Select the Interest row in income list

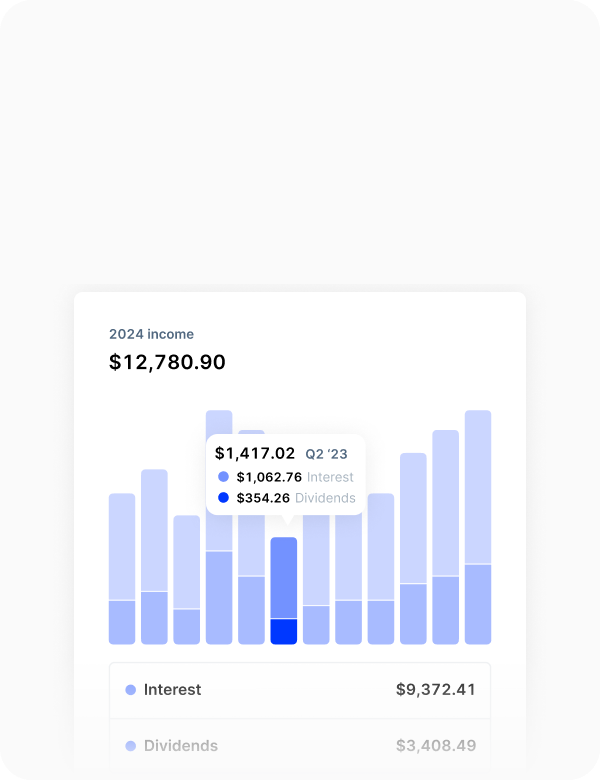click(x=300, y=690)
